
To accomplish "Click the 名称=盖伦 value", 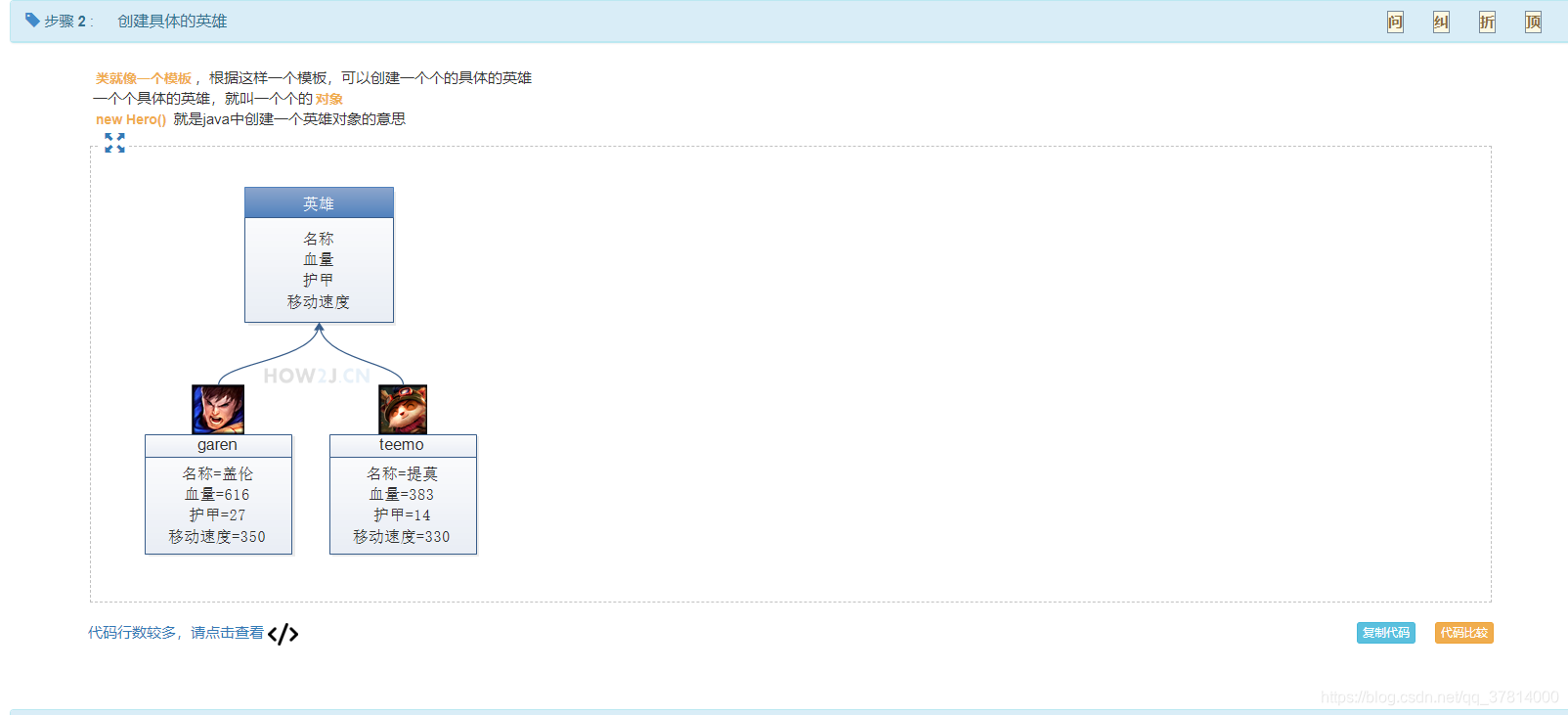I will [x=218, y=473].
